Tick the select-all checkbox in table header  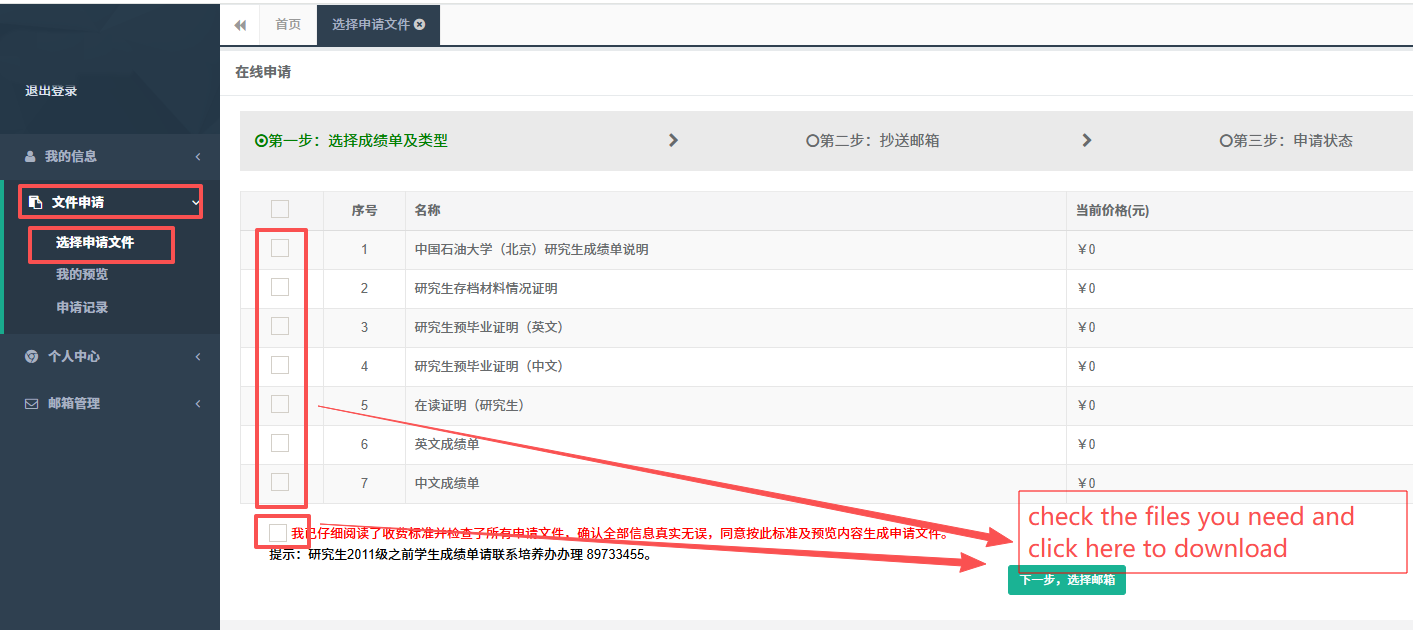click(x=280, y=209)
